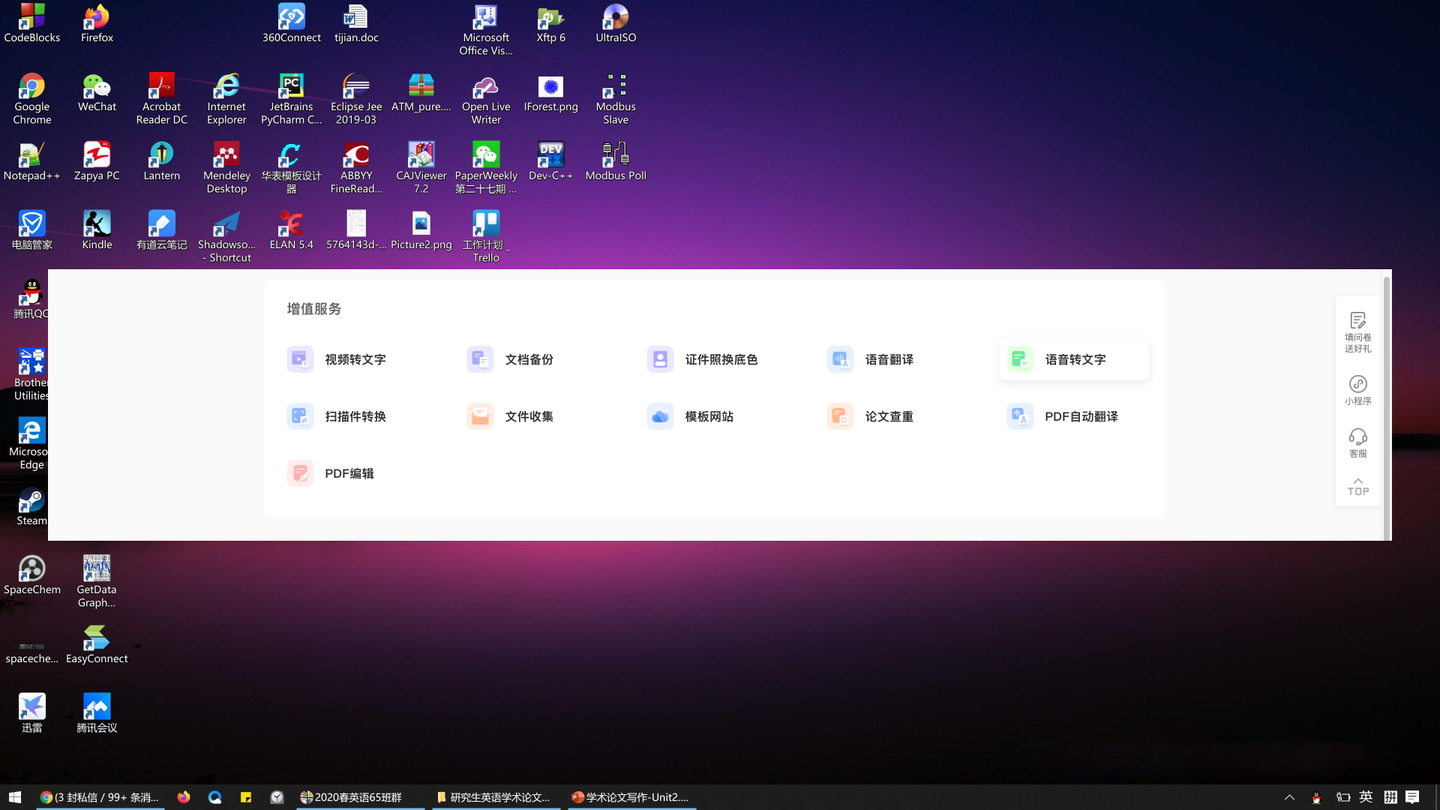Select ELAN 5.4 desktop icon
The height and width of the screenshot is (810, 1440).
click(292, 231)
